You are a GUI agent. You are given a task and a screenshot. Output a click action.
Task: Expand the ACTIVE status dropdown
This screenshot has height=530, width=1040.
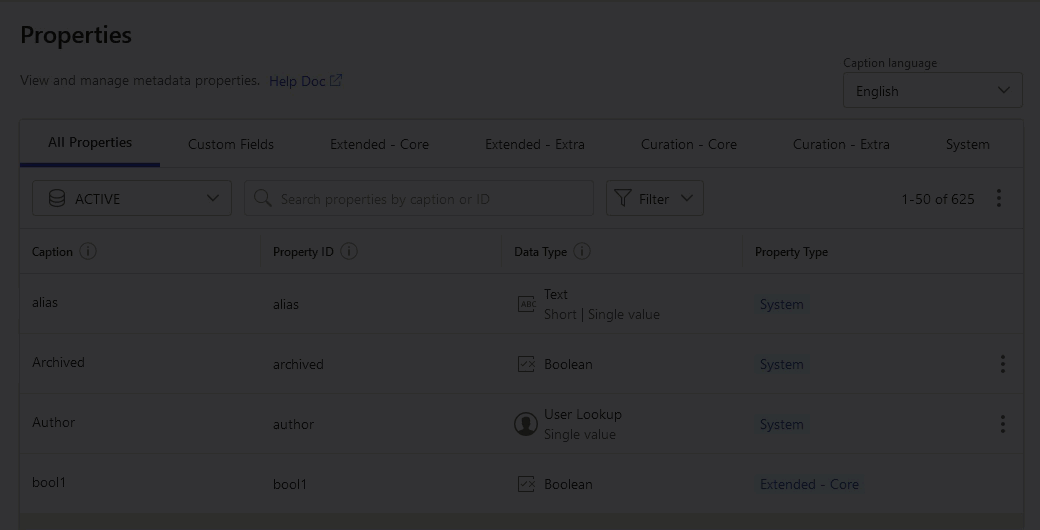tap(132, 198)
